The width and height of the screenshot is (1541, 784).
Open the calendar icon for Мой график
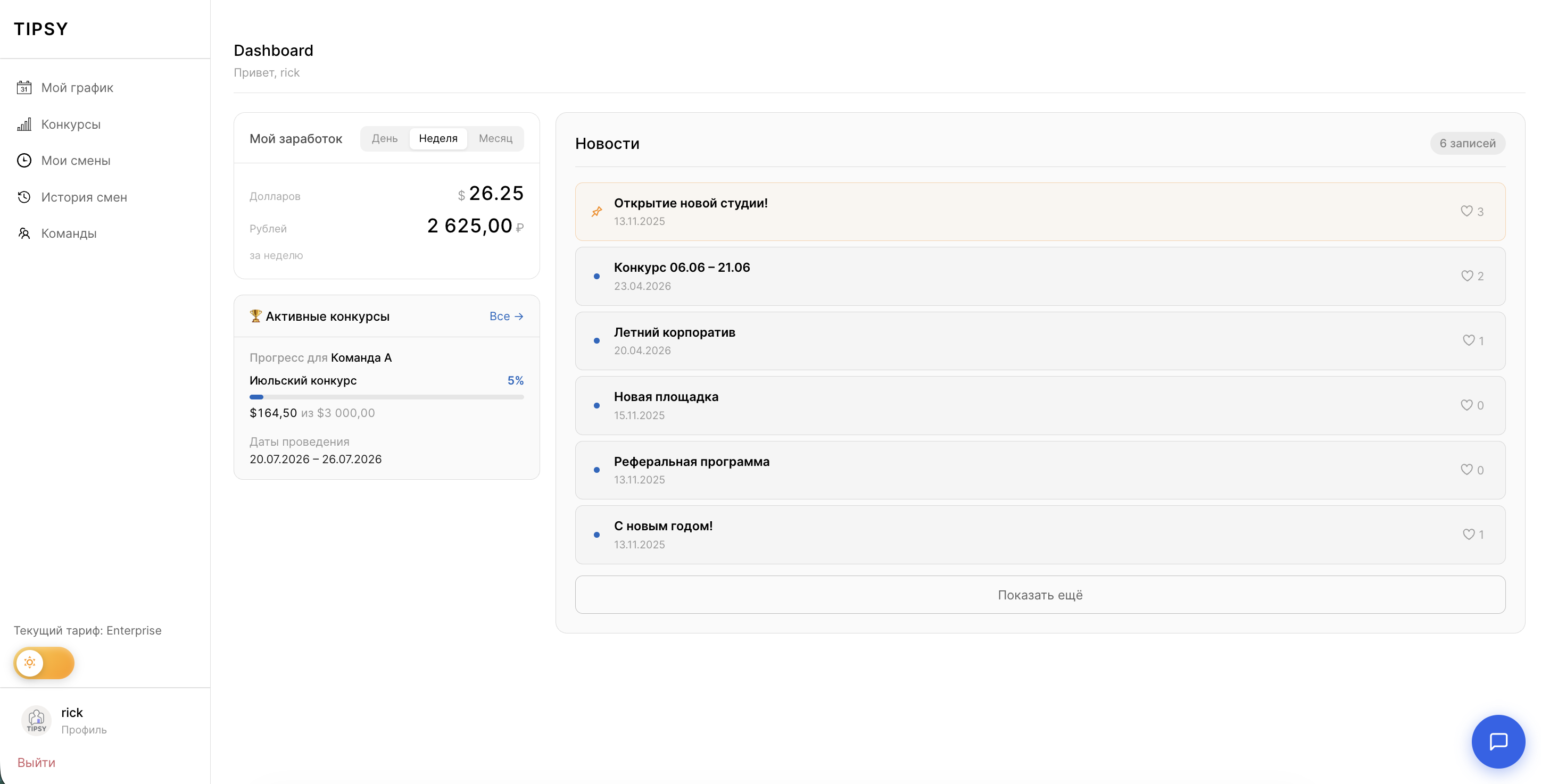[24, 88]
